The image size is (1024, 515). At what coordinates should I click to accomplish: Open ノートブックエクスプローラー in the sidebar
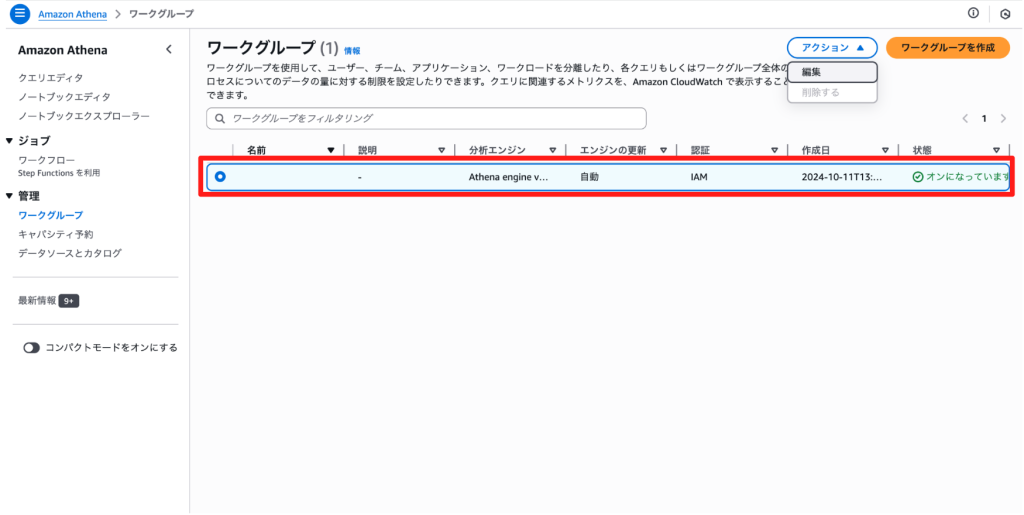point(84,116)
